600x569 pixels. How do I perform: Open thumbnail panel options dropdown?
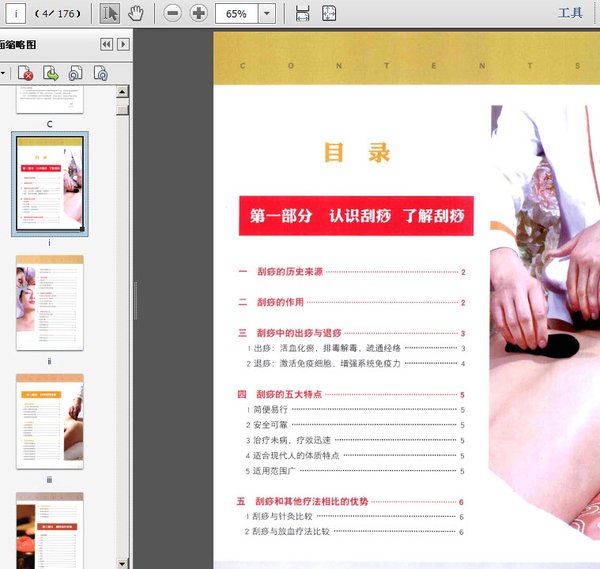[3, 73]
